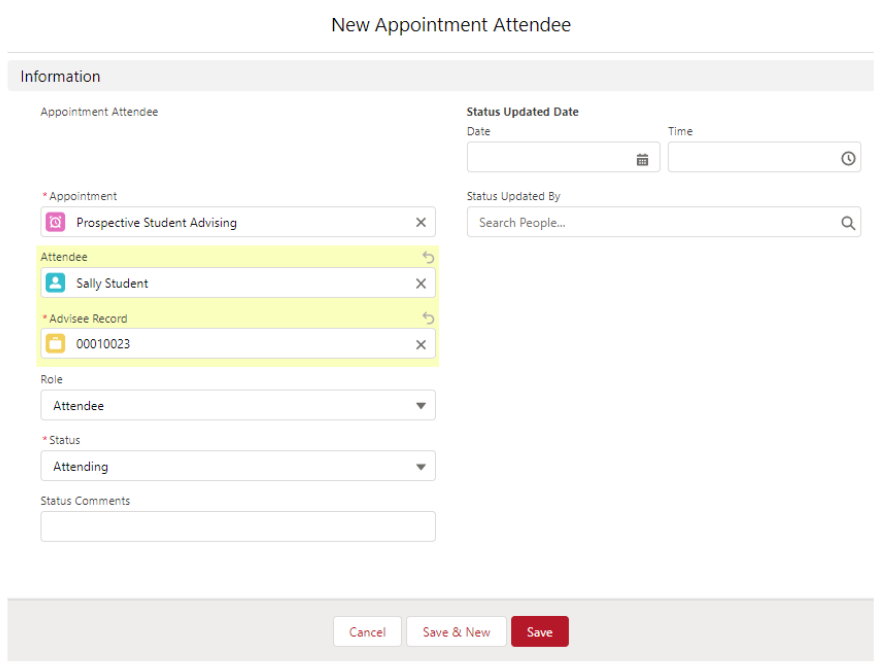
Task: Open the Status dropdown showing Attending
Action: tap(238, 466)
